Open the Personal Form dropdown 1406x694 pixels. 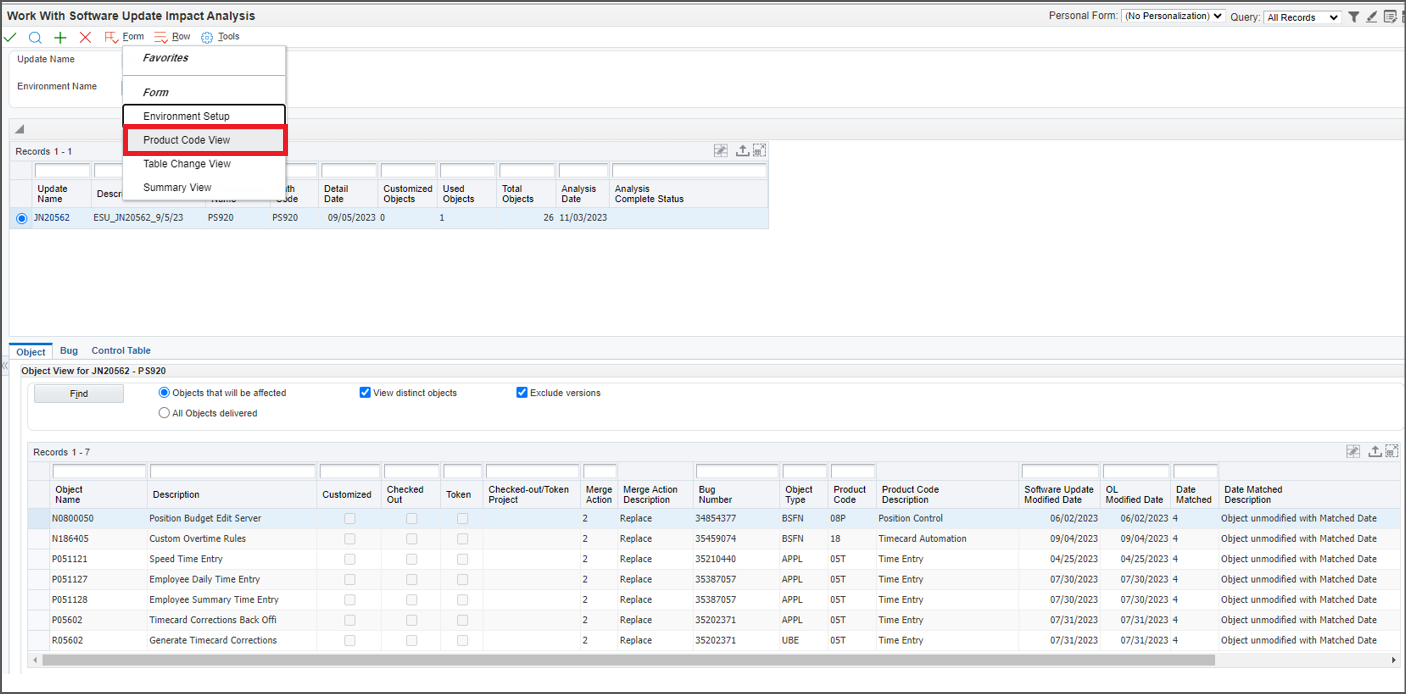pyautogui.click(x=1173, y=17)
